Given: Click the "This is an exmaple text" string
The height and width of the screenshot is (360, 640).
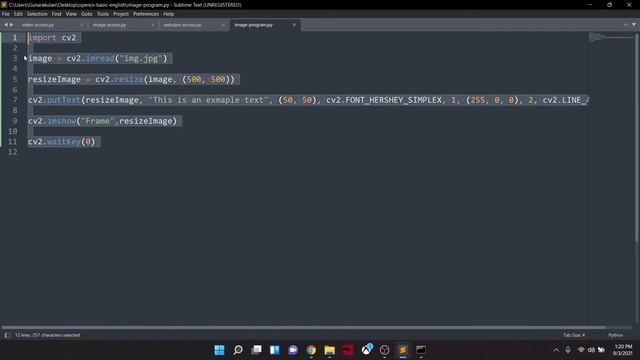Looking at the screenshot, I should pyautogui.click(x=208, y=100).
